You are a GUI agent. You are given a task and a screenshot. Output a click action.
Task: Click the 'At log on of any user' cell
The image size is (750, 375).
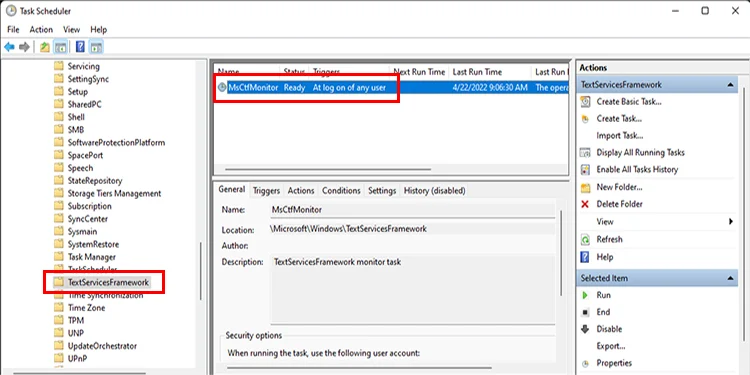coord(349,88)
